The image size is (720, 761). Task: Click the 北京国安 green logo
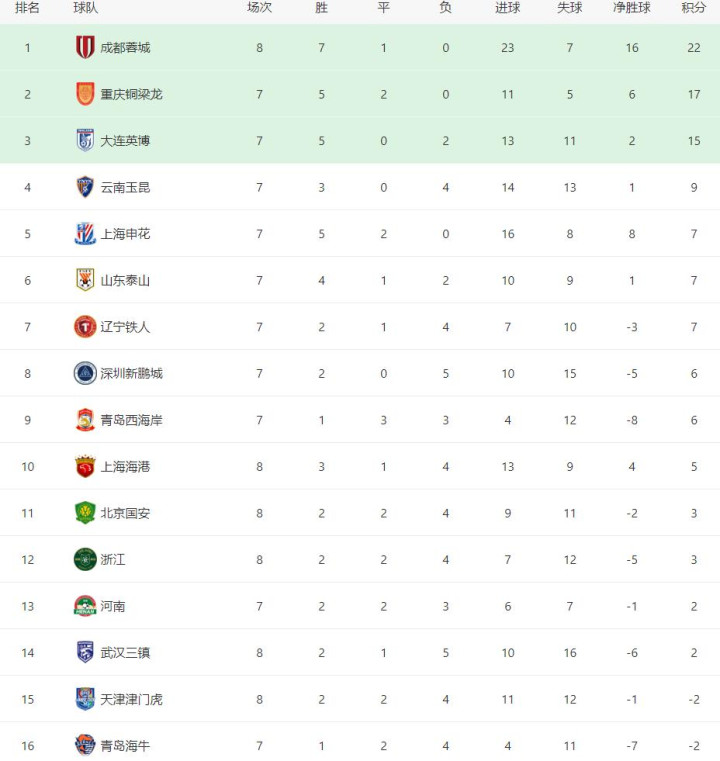pyautogui.click(x=85, y=513)
